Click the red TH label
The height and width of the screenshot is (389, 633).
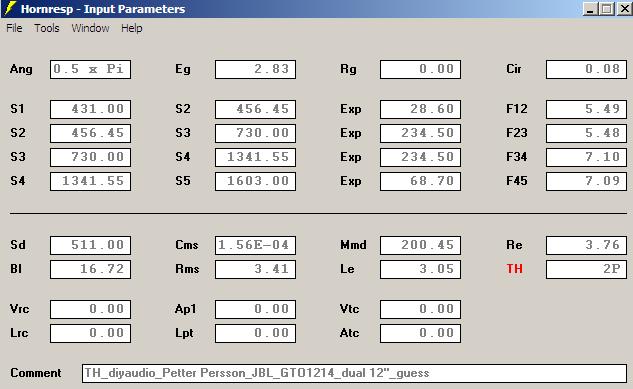514,269
